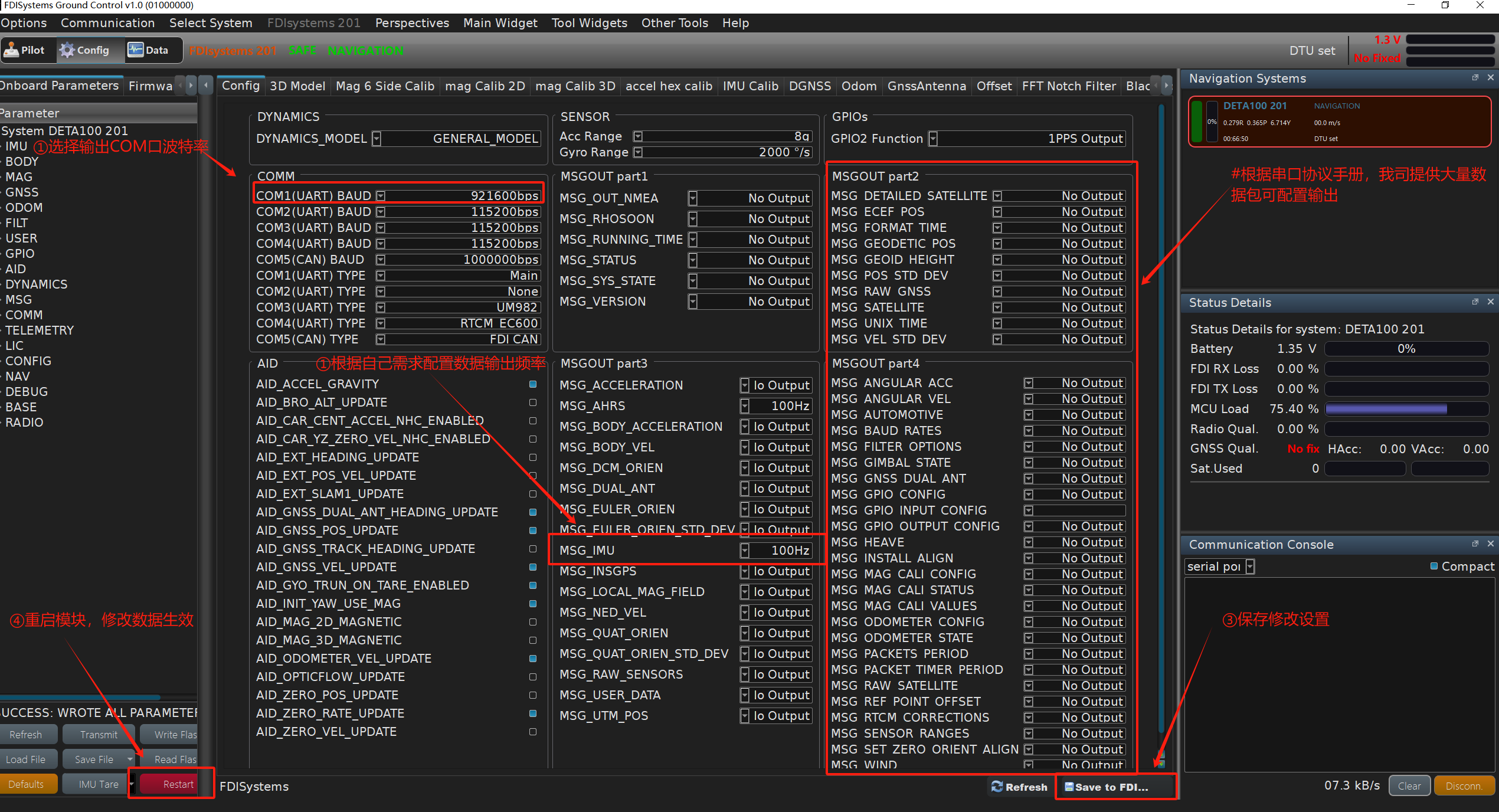1499x812 pixels.
Task: Close the Navigation Systems panel
Action: (x=1491, y=78)
